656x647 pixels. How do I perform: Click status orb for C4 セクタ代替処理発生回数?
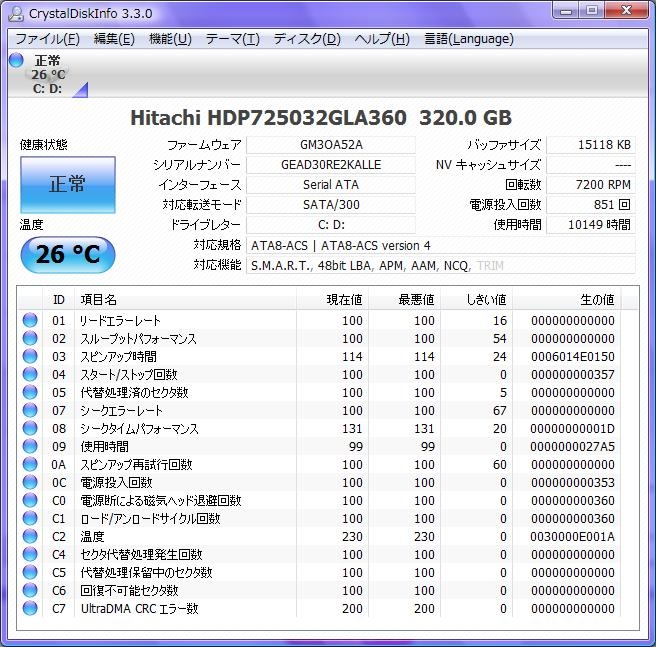tap(30, 554)
